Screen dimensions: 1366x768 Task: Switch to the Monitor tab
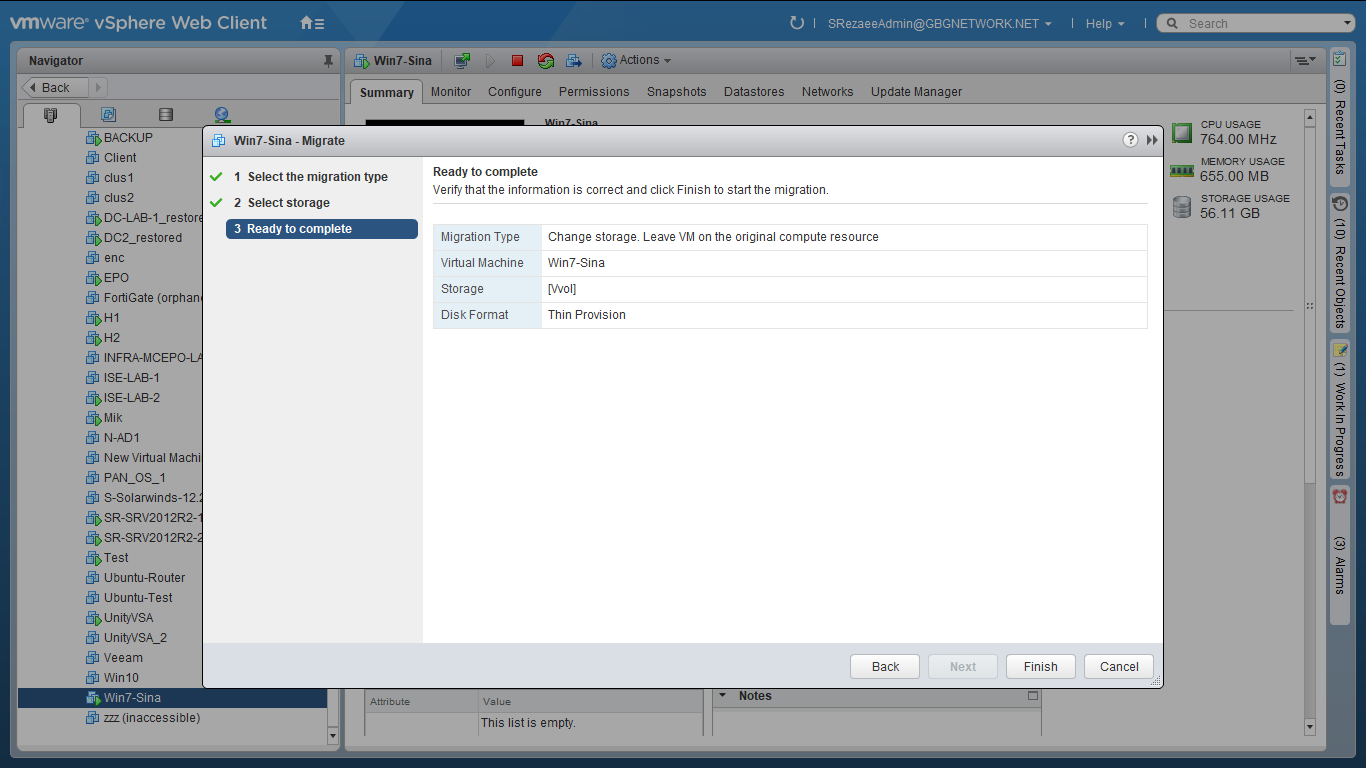click(x=451, y=92)
